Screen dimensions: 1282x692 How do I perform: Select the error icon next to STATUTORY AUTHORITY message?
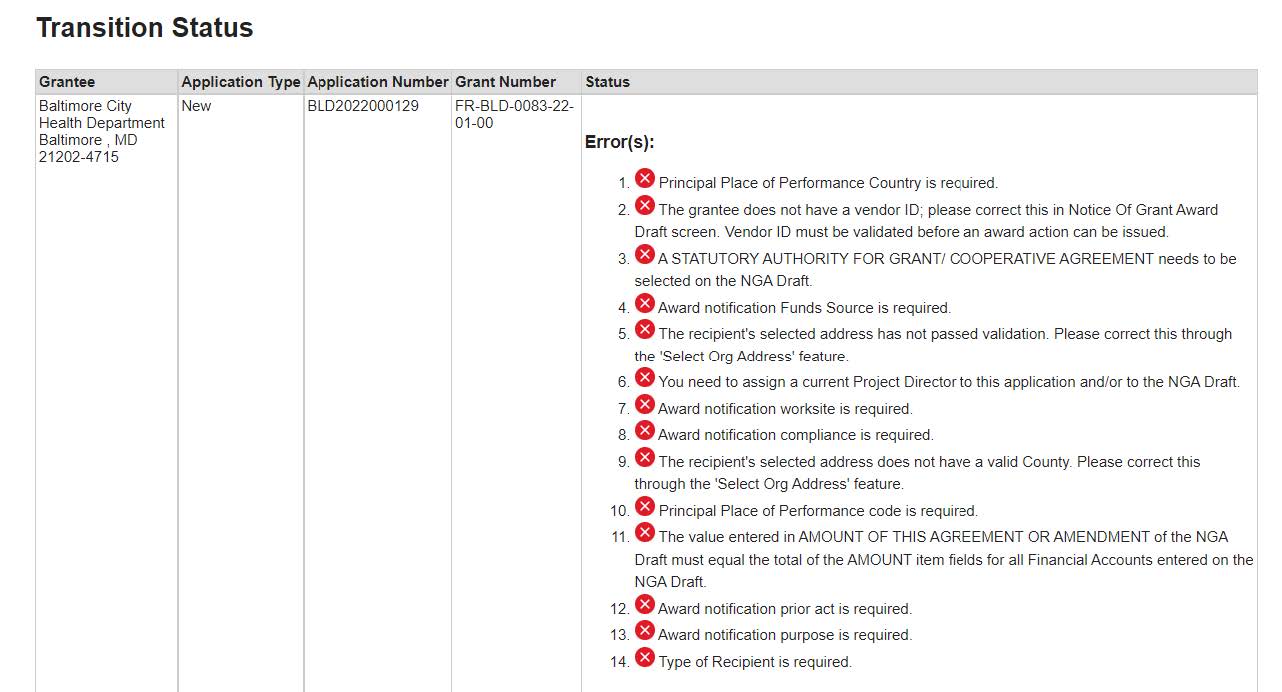click(645, 255)
